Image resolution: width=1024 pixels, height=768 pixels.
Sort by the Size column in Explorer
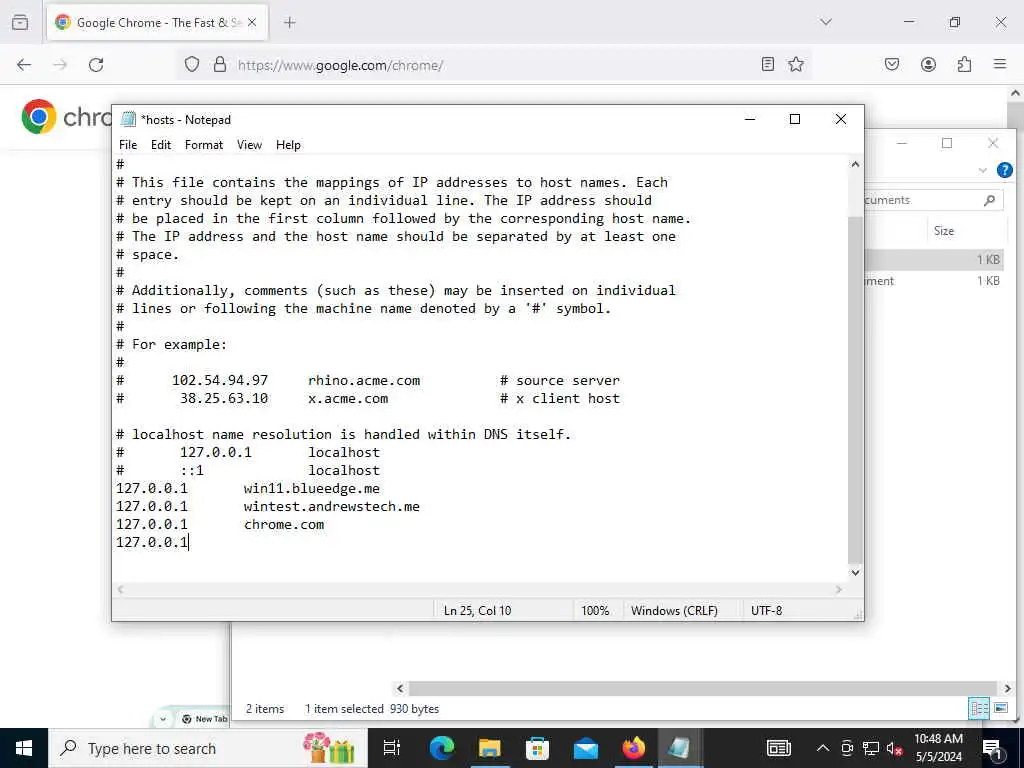[x=944, y=231]
